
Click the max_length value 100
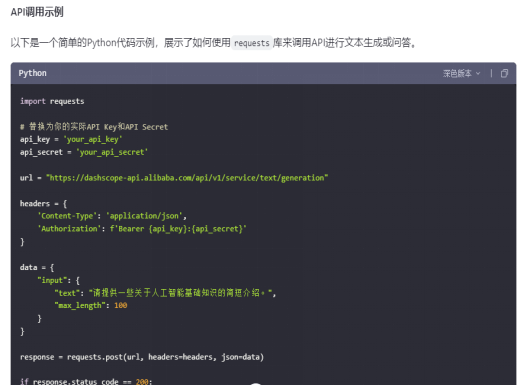point(121,306)
